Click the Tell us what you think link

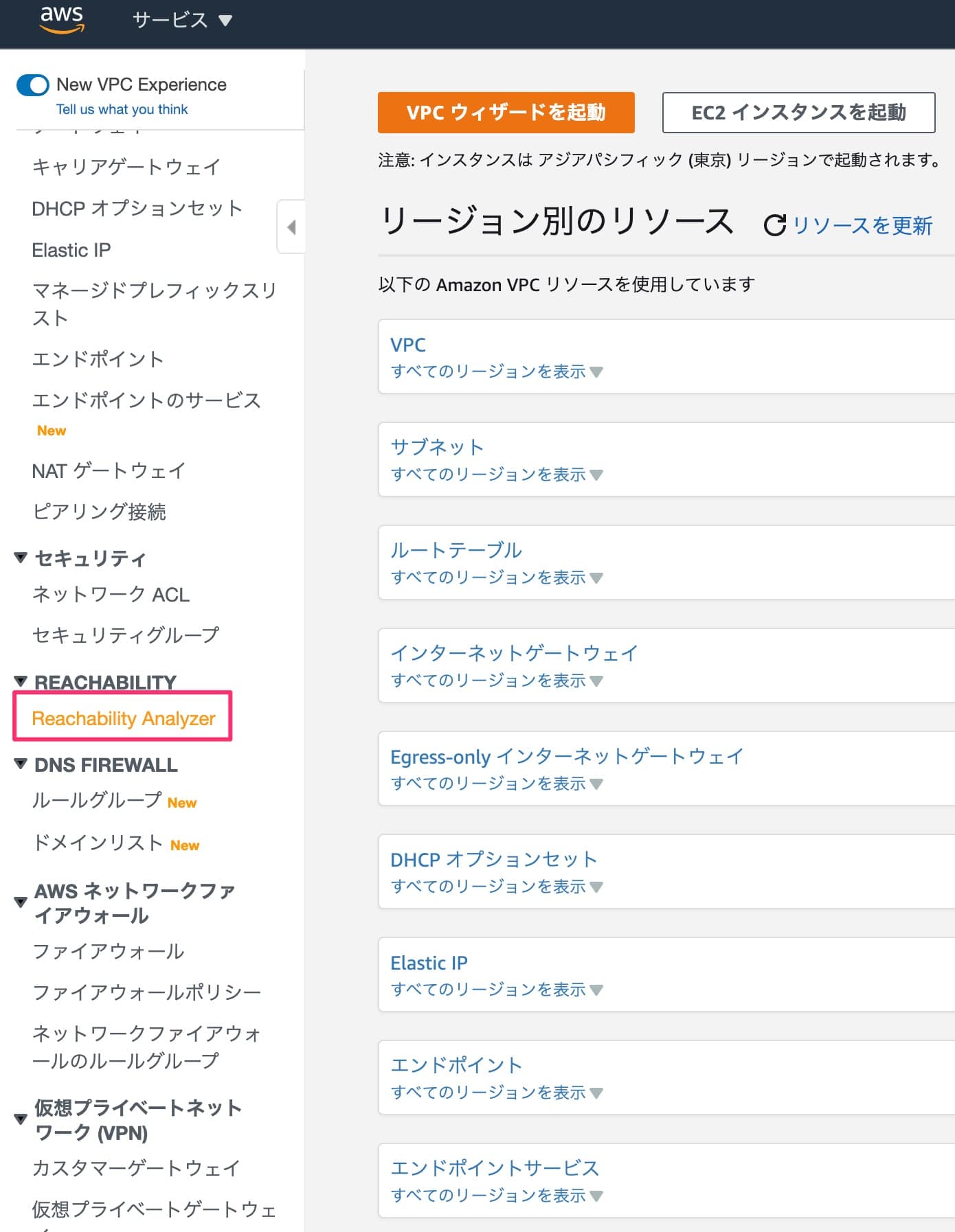click(122, 109)
